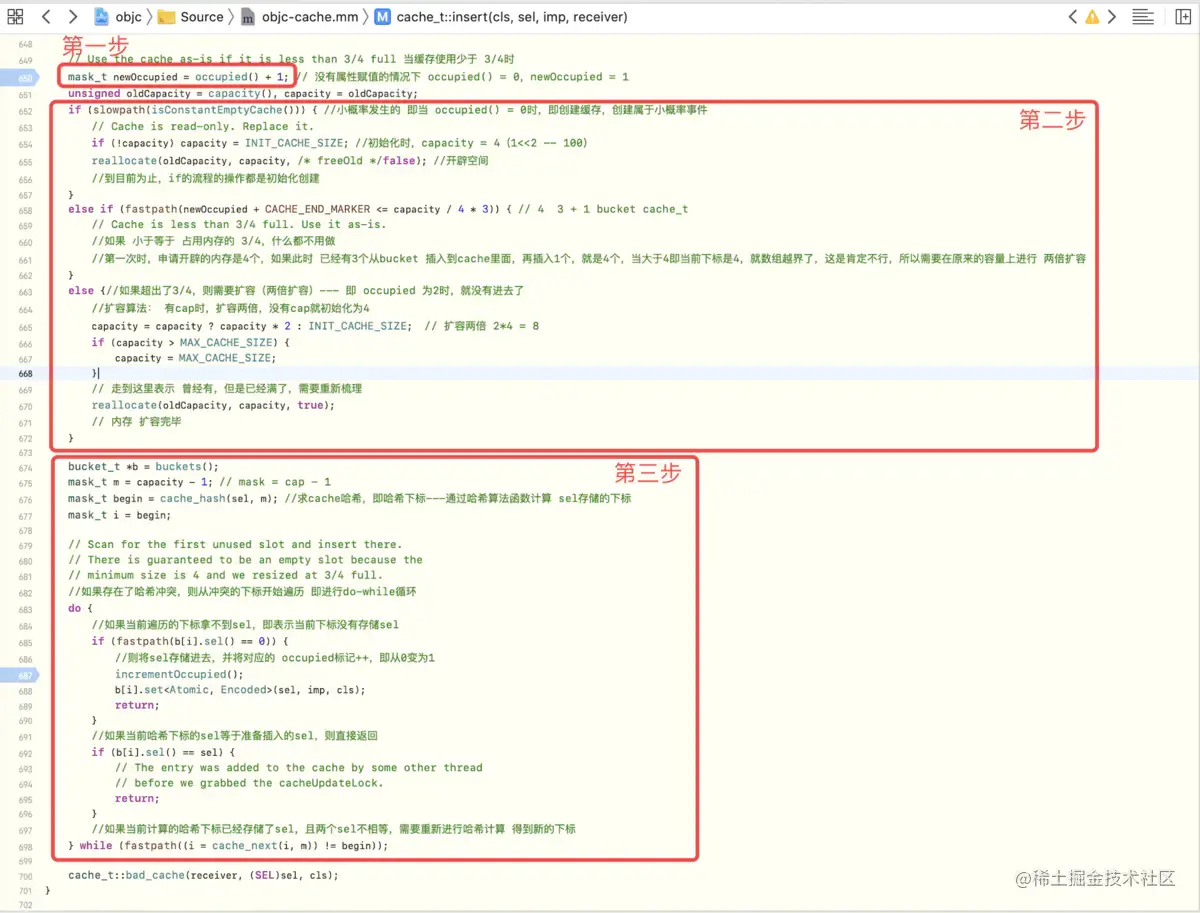Click line number 698 in gutter
The image size is (1200, 913).
click(x=25, y=846)
